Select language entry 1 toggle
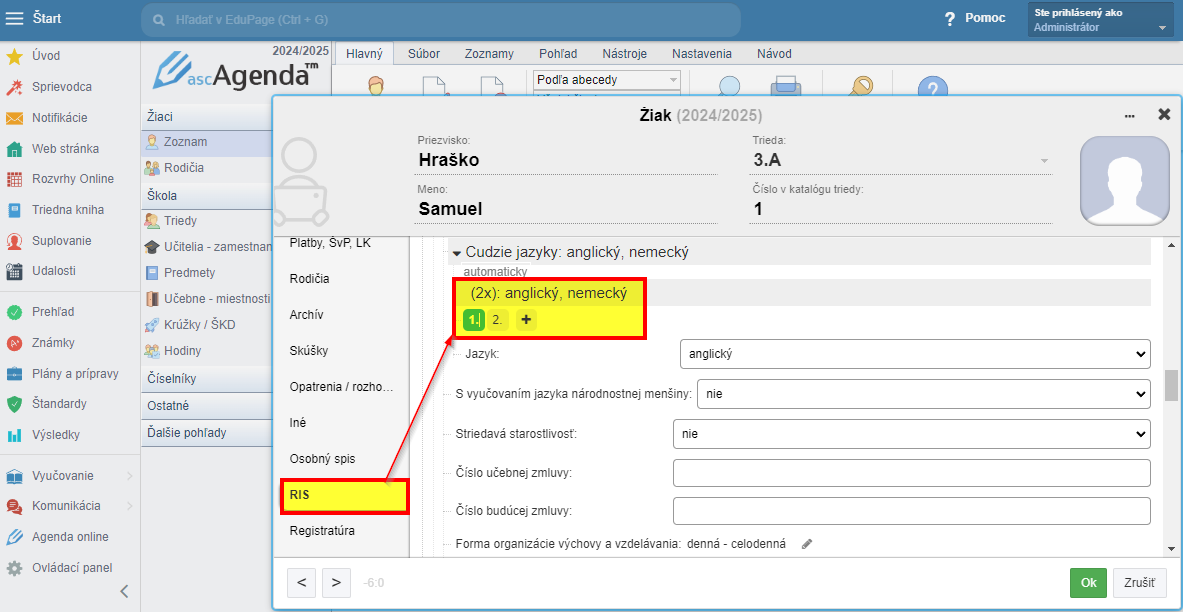 473,320
